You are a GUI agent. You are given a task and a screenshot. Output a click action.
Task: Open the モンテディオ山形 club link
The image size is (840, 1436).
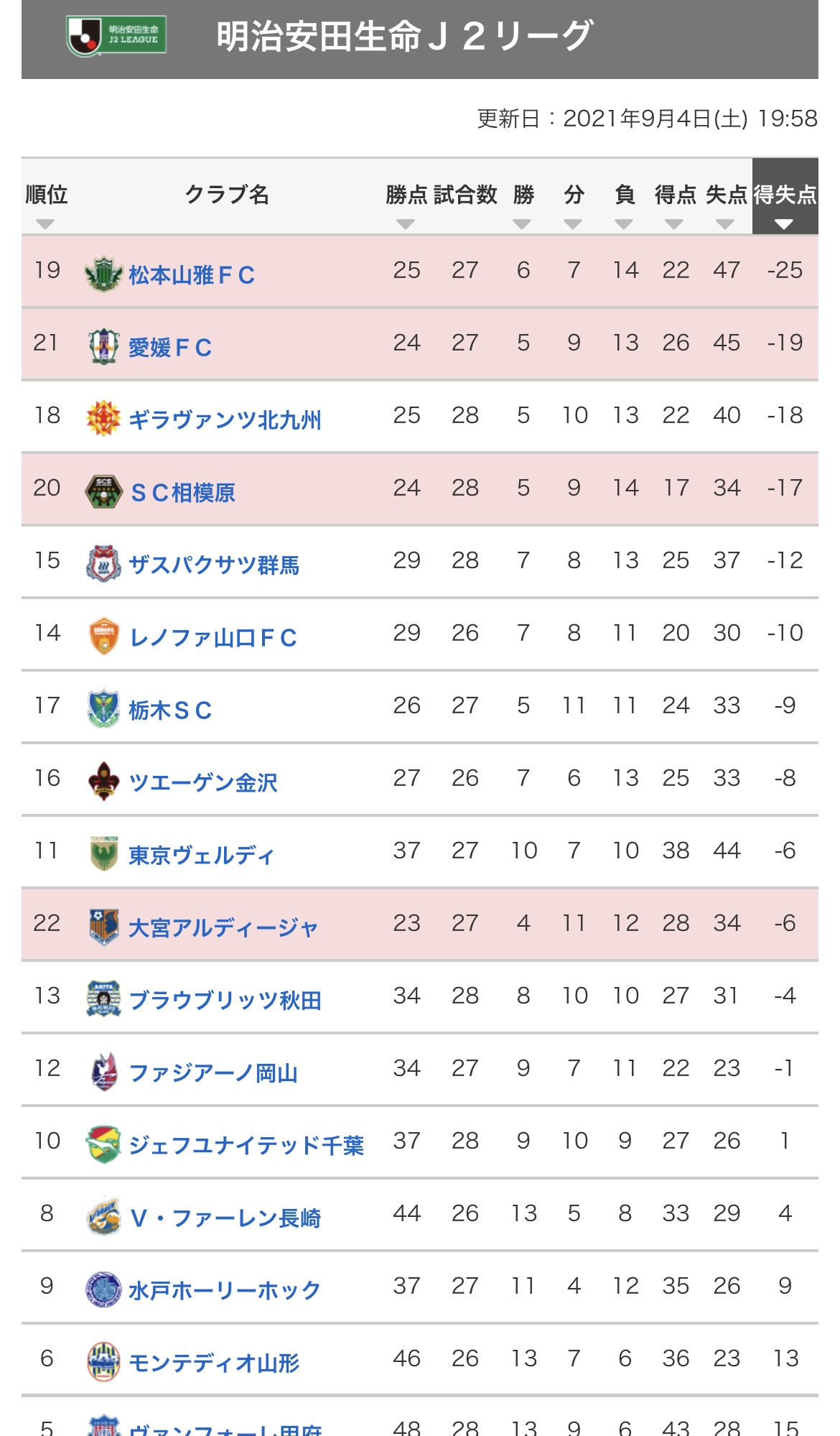click(x=214, y=1363)
